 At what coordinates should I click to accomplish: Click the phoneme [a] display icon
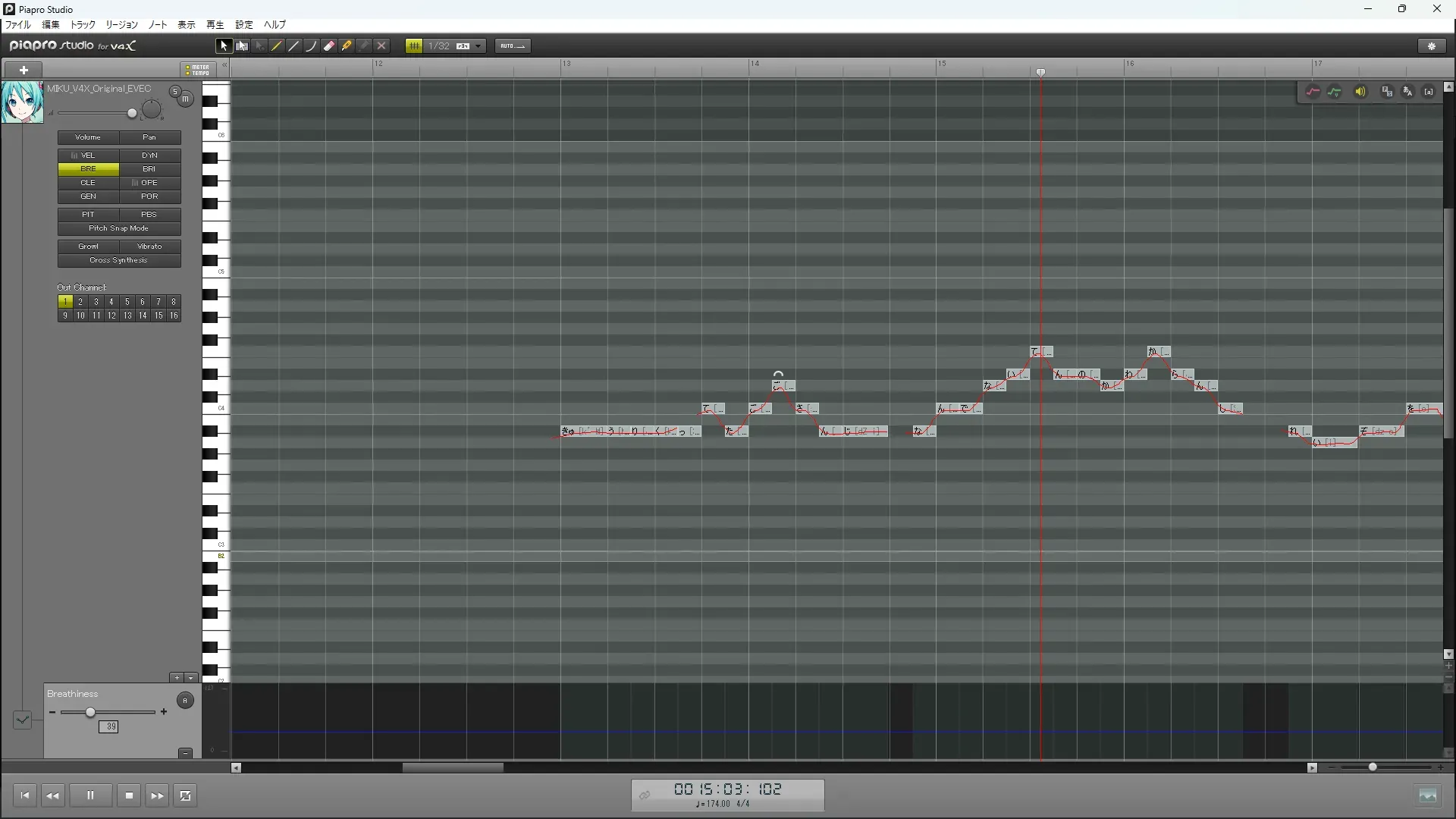1429,92
